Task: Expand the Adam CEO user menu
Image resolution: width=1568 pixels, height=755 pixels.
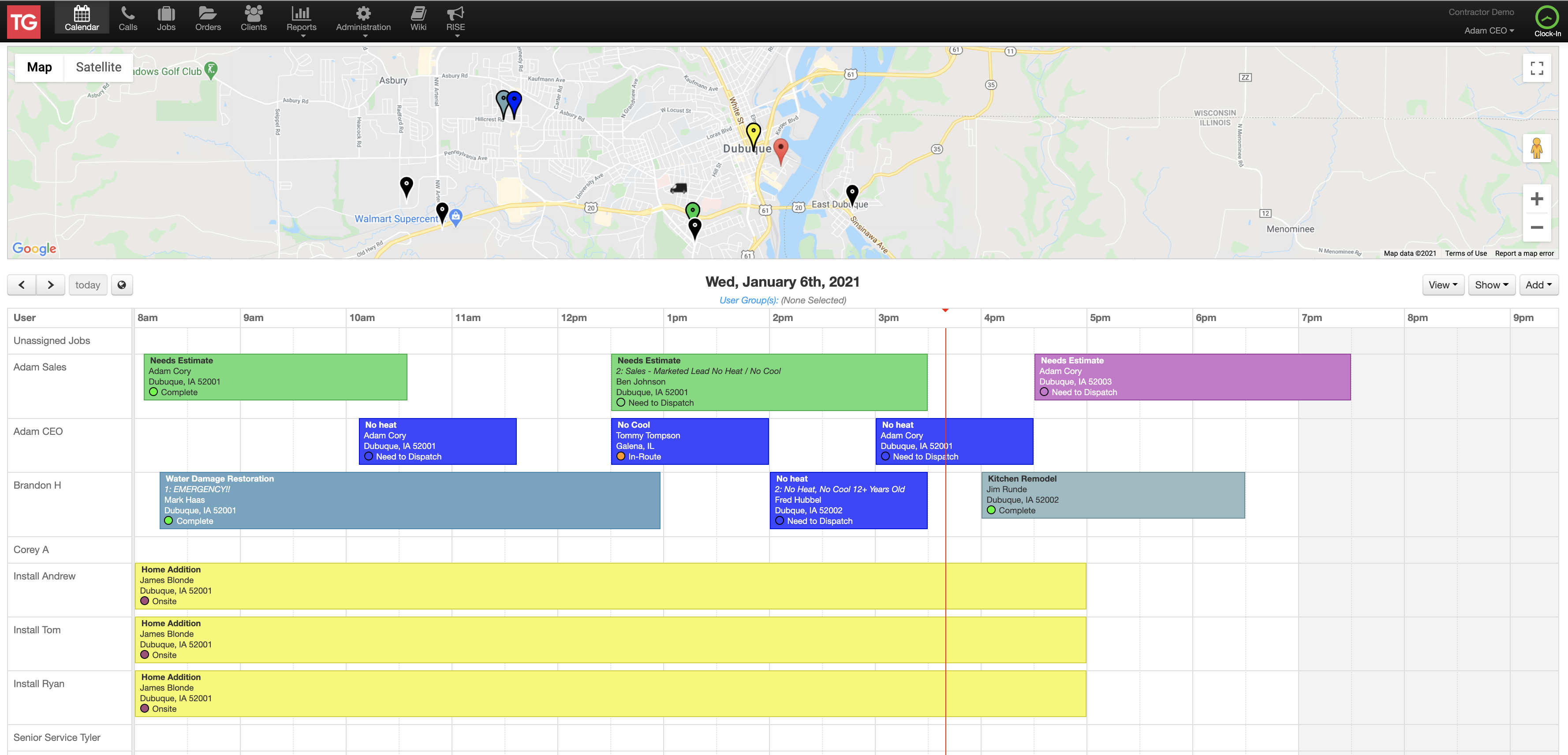Action: tap(1489, 30)
